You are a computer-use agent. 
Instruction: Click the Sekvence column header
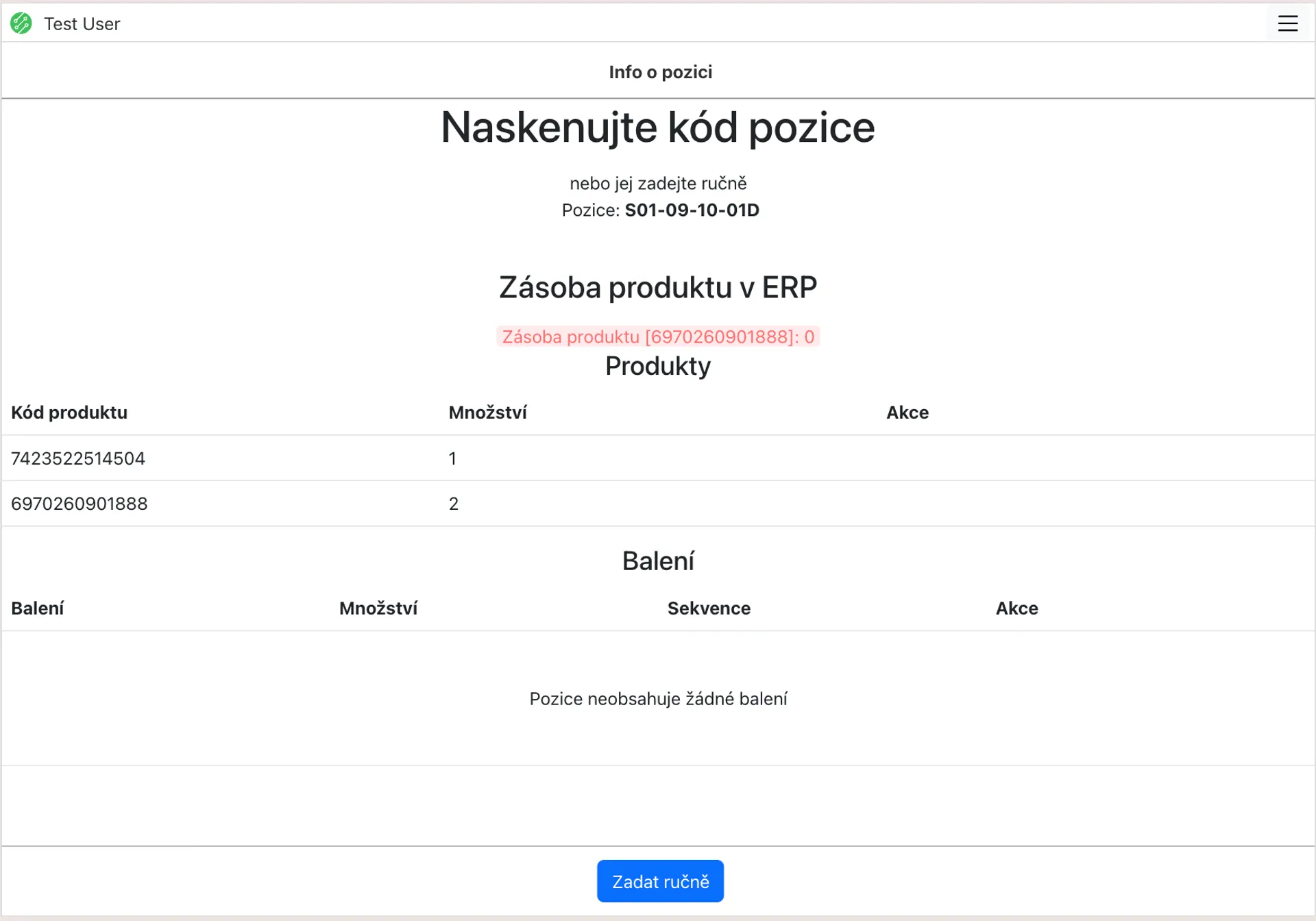pyautogui.click(x=709, y=608)
